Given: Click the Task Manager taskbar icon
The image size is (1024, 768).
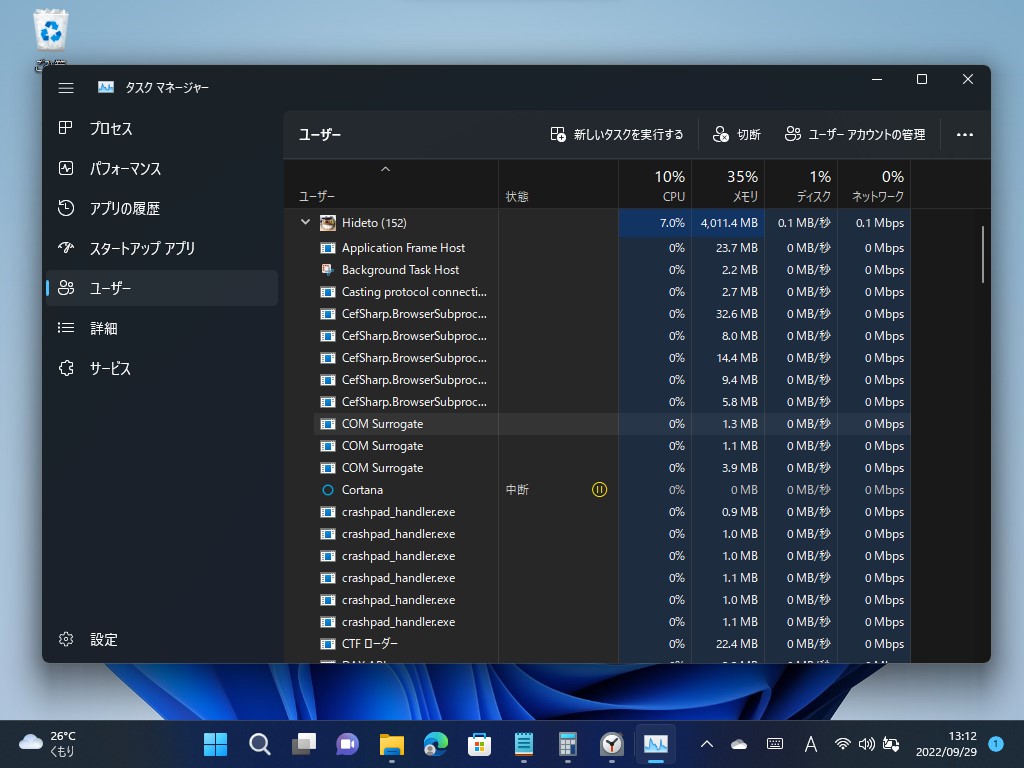Looking at the screenshot, I should (656, 744).
